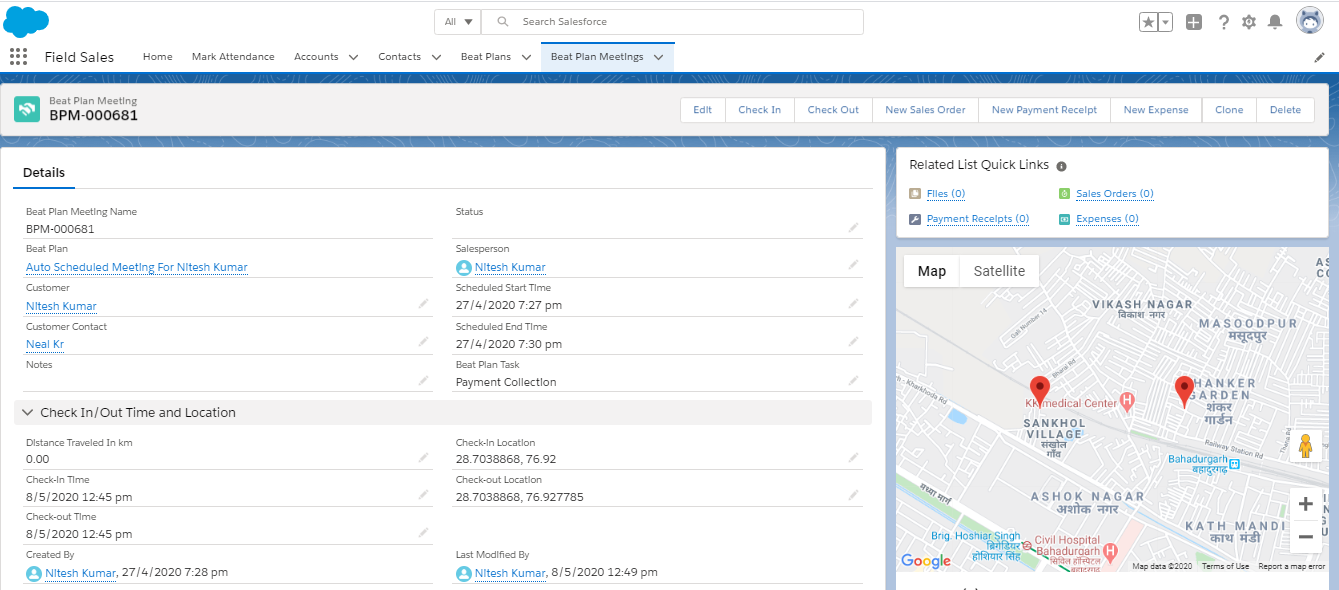Click the green Sales Orders related list icon
The height and width of the screenshot is (590, 1339).
pos(1063,193)
